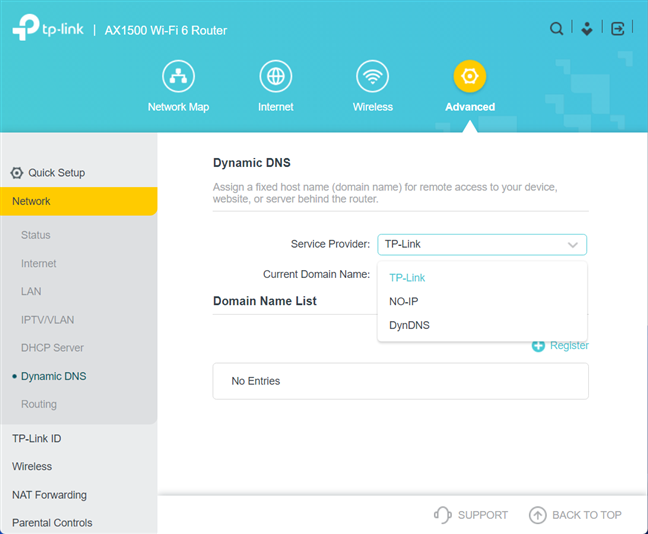
Task: Open NAT Forwarding in sidebar
Action: coord(49,495)
